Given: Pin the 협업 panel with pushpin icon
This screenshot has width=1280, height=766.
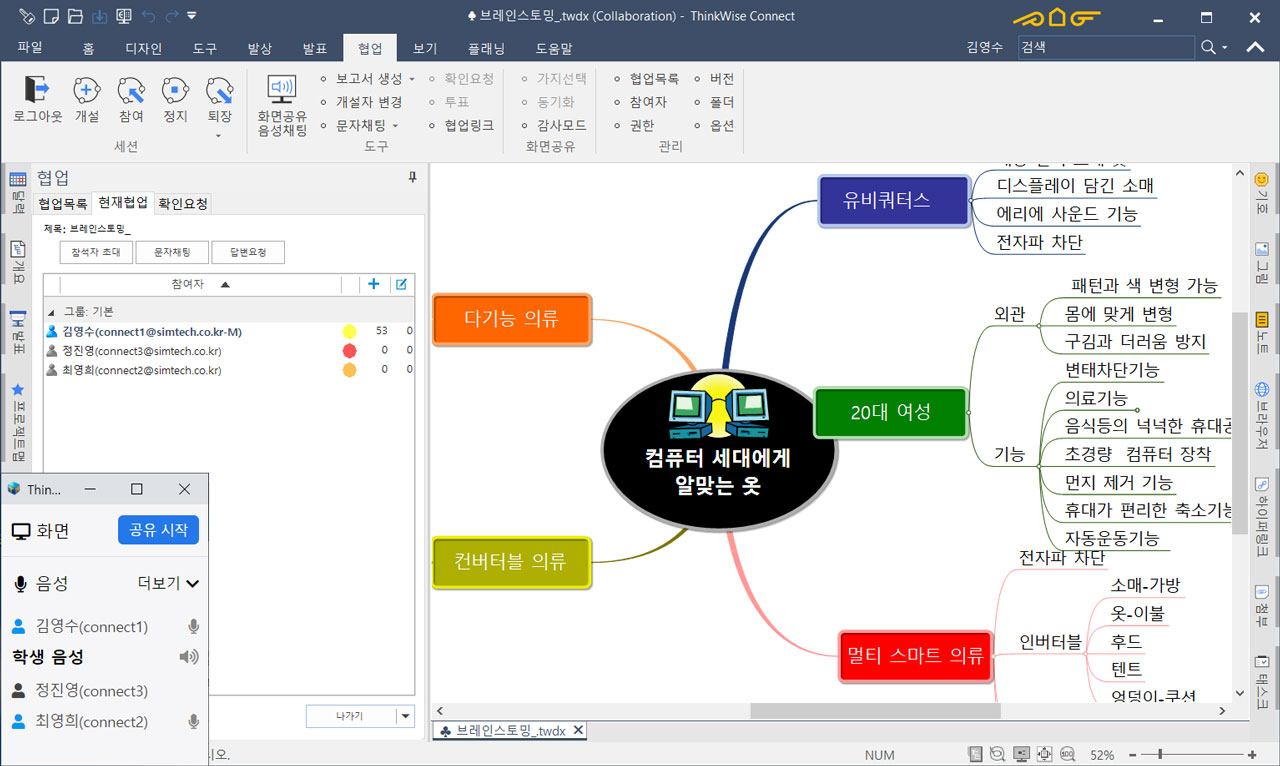Looking at the screenshot, I should click(412, 177).
